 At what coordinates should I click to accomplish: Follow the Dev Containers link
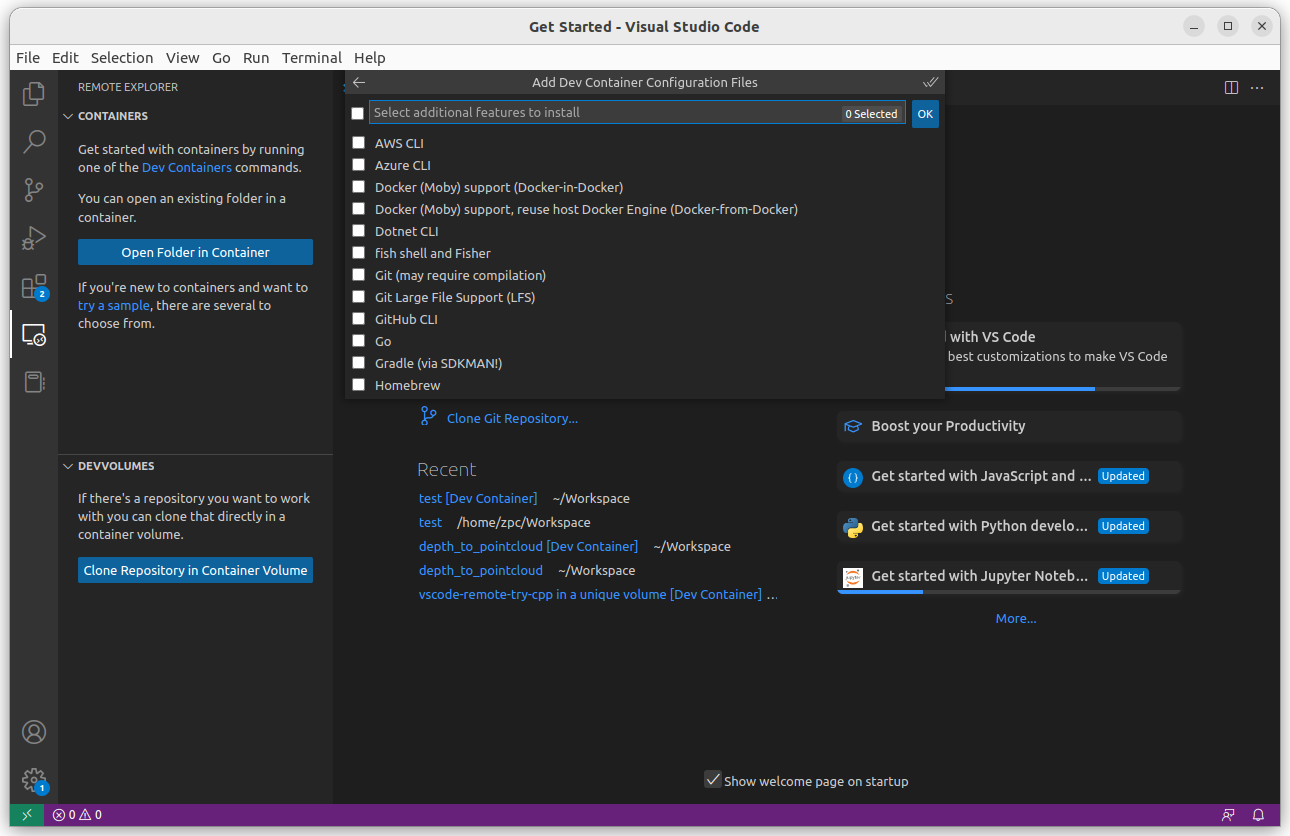[187, 167]
